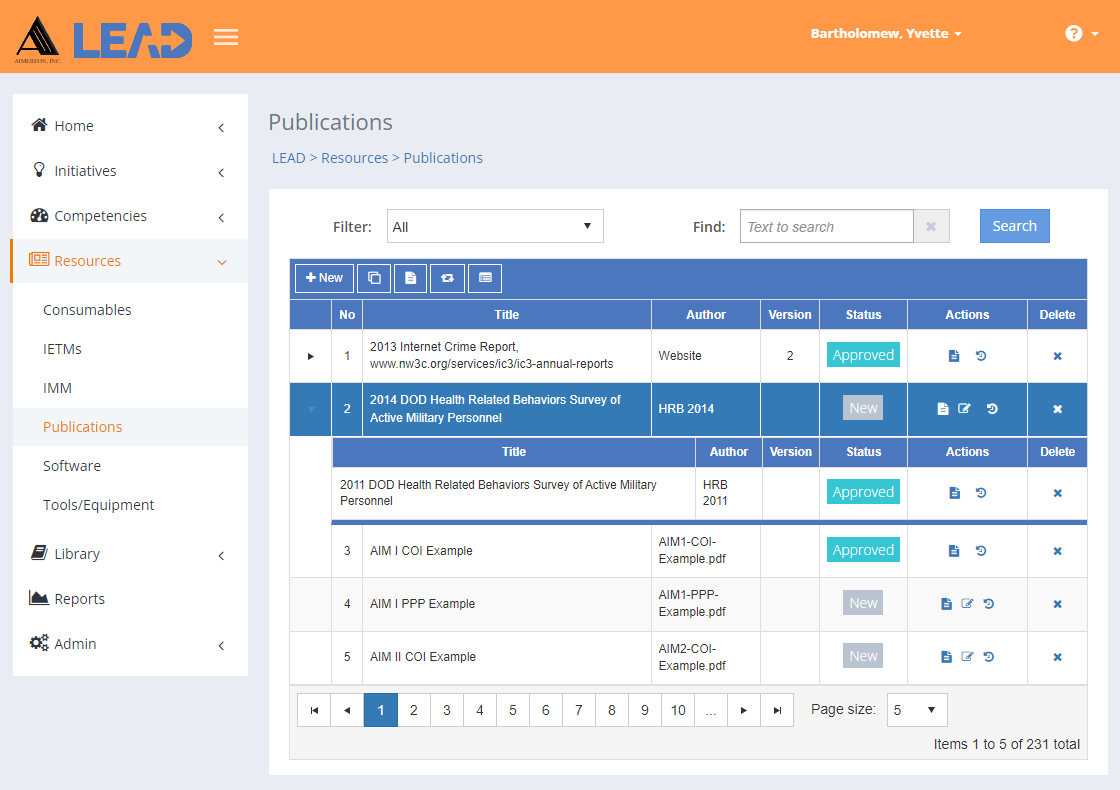Open the Page size dropdown
This screenshot has width=1120, height=790.
pos(918,710)
